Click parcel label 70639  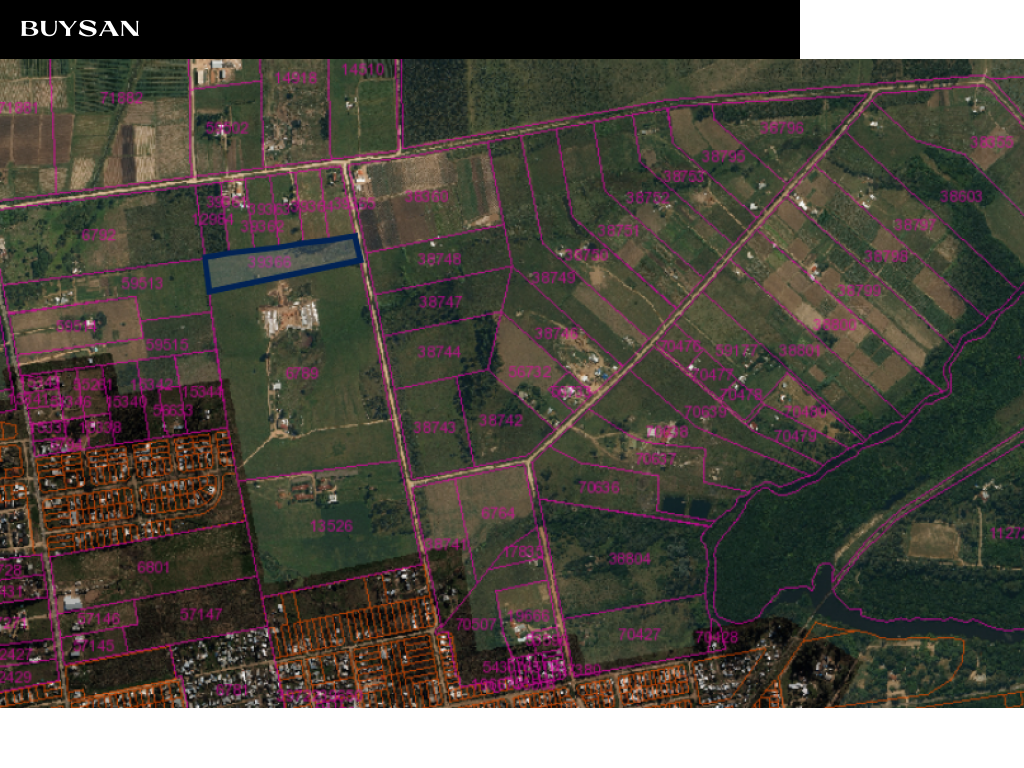705,413
